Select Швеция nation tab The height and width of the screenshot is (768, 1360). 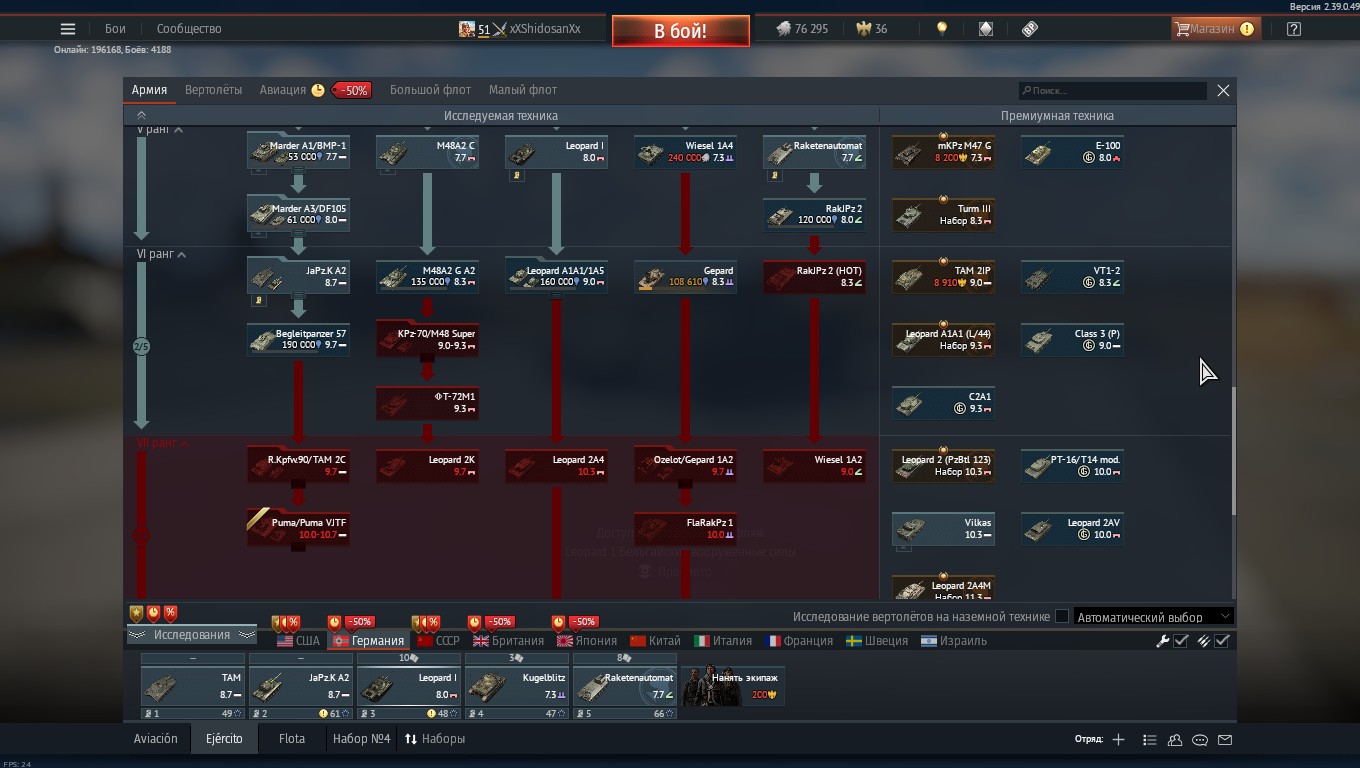click(x=877, y=641)
